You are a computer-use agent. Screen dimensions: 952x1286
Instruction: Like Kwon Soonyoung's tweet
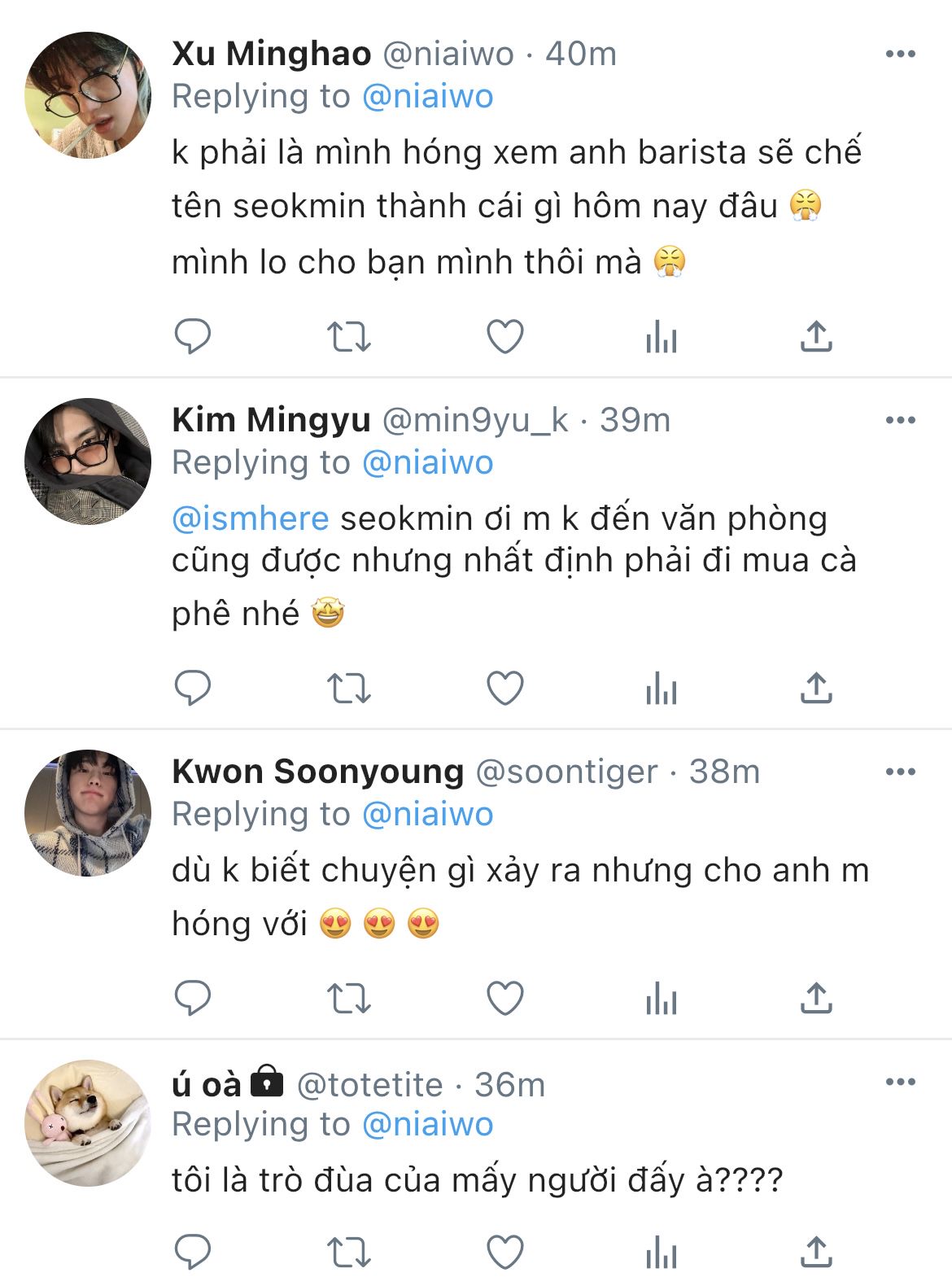[504, 998]
